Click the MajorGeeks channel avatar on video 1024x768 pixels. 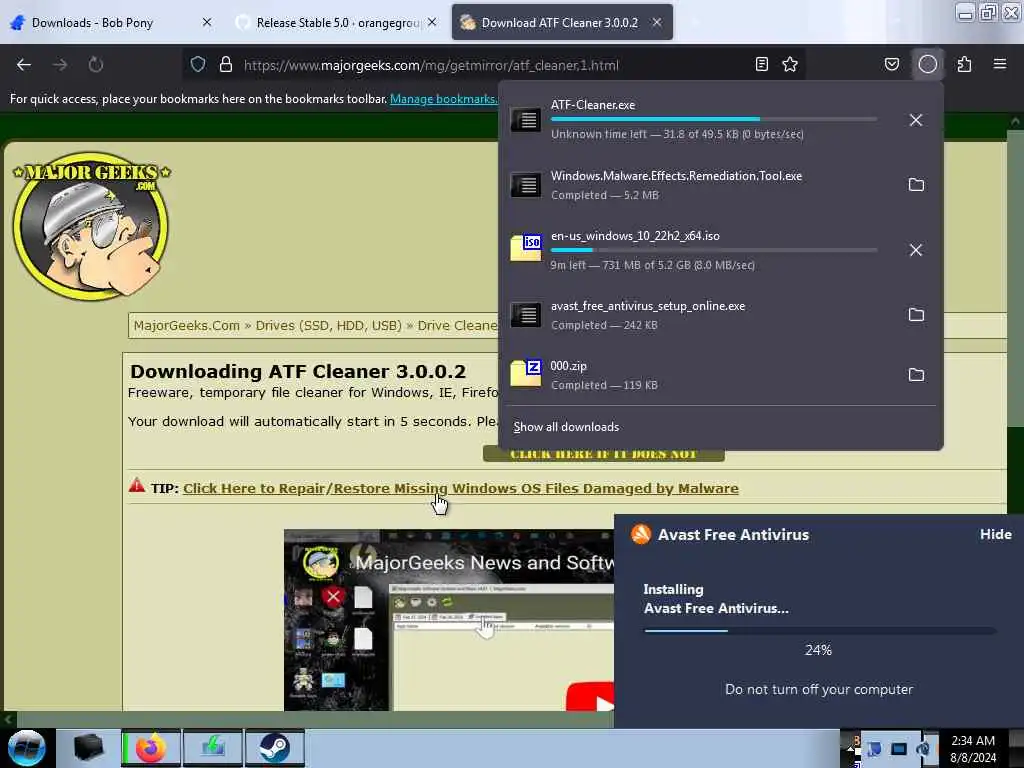click(x=320, y=562)
